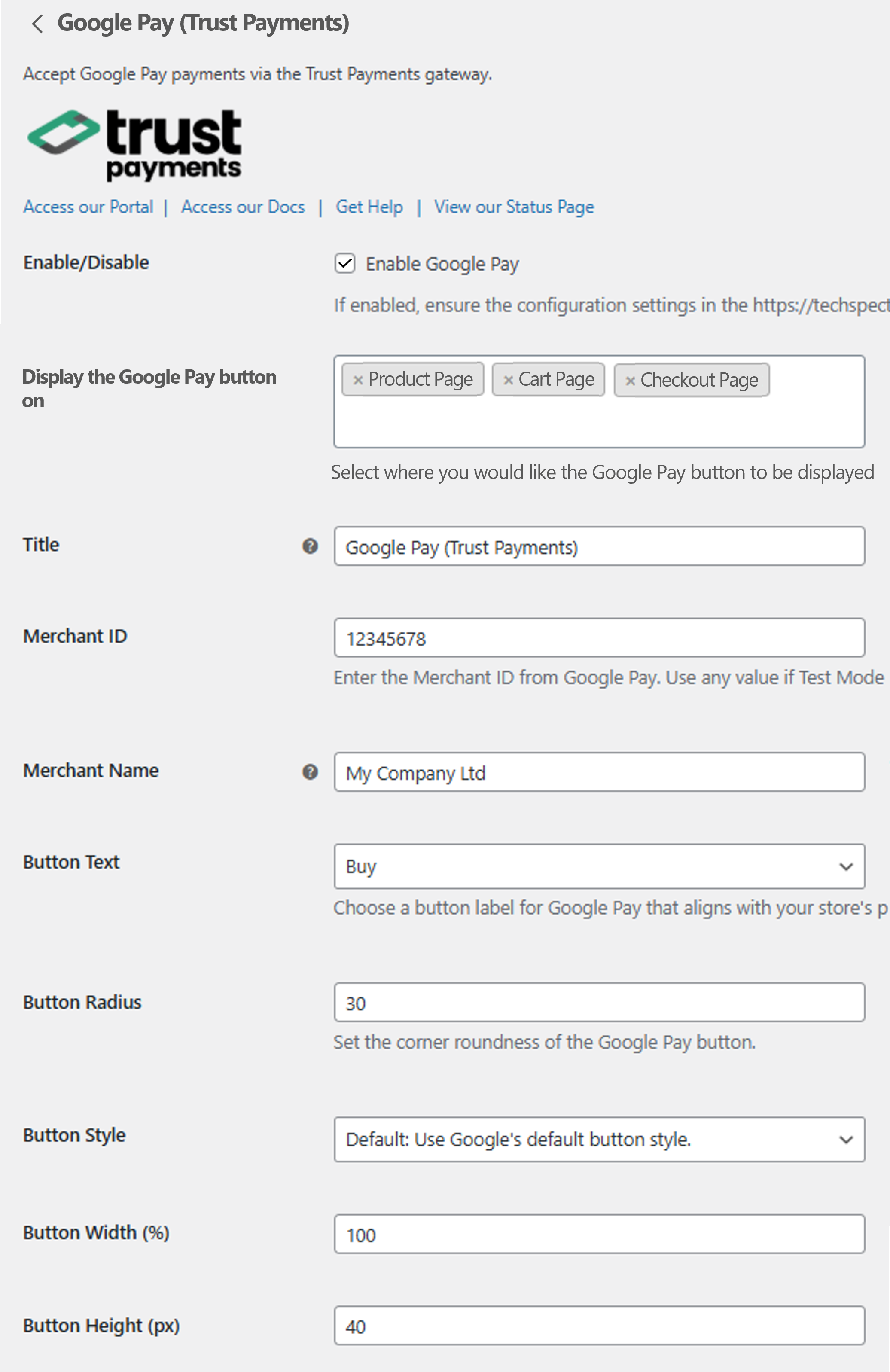
Task: Open the Button Text dropdown
Action: tap(600, 866)
